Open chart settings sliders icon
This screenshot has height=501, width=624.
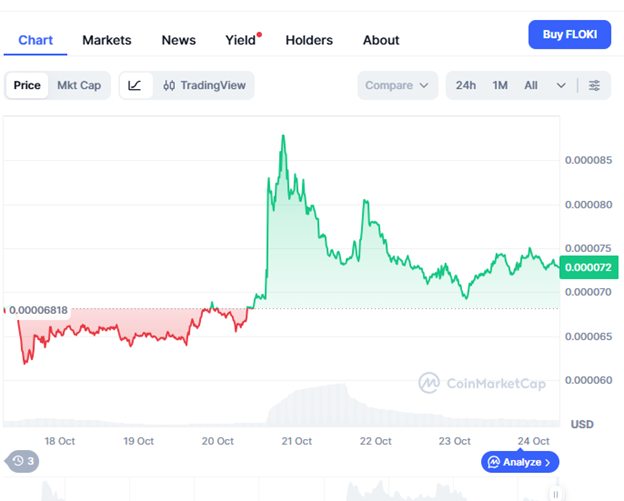595,86
